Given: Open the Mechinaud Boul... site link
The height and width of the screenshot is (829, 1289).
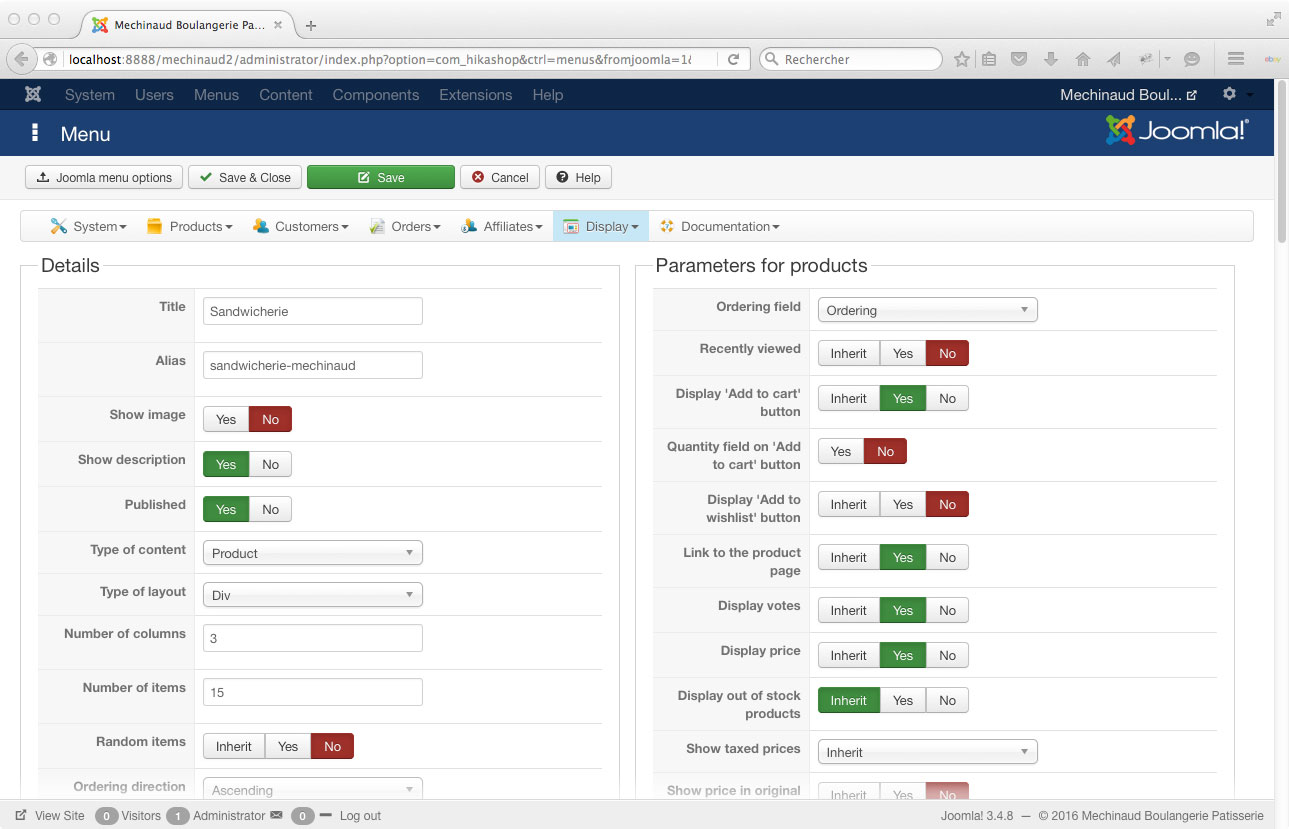Looking at the screenshot, I should pos(1128,95).
